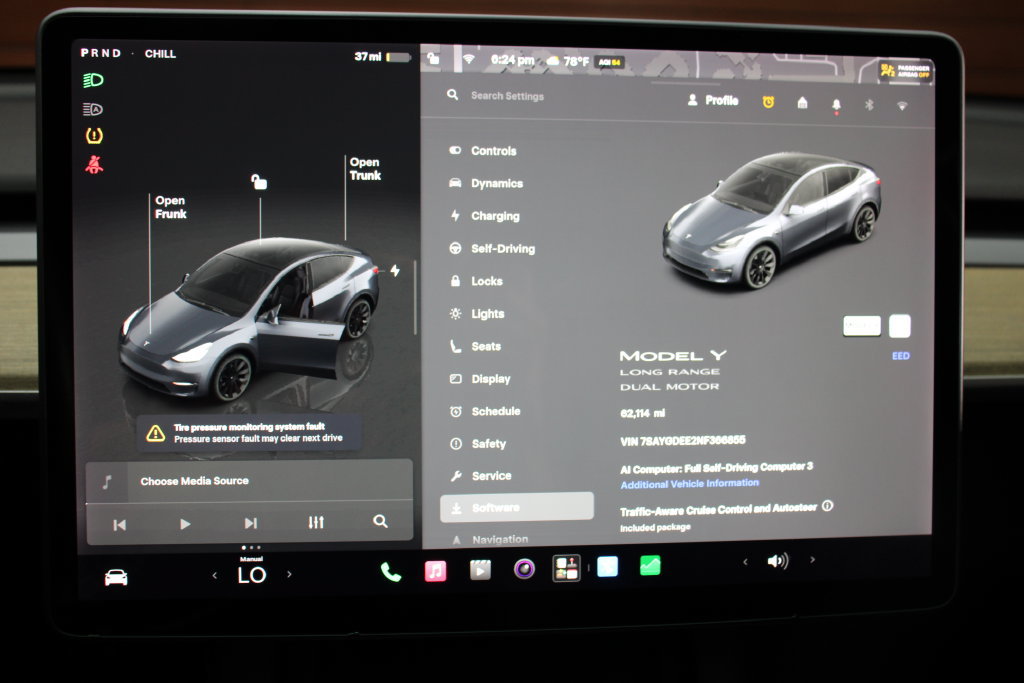Tap Open Frunk

pyautogui.click(x=170, y=207)
